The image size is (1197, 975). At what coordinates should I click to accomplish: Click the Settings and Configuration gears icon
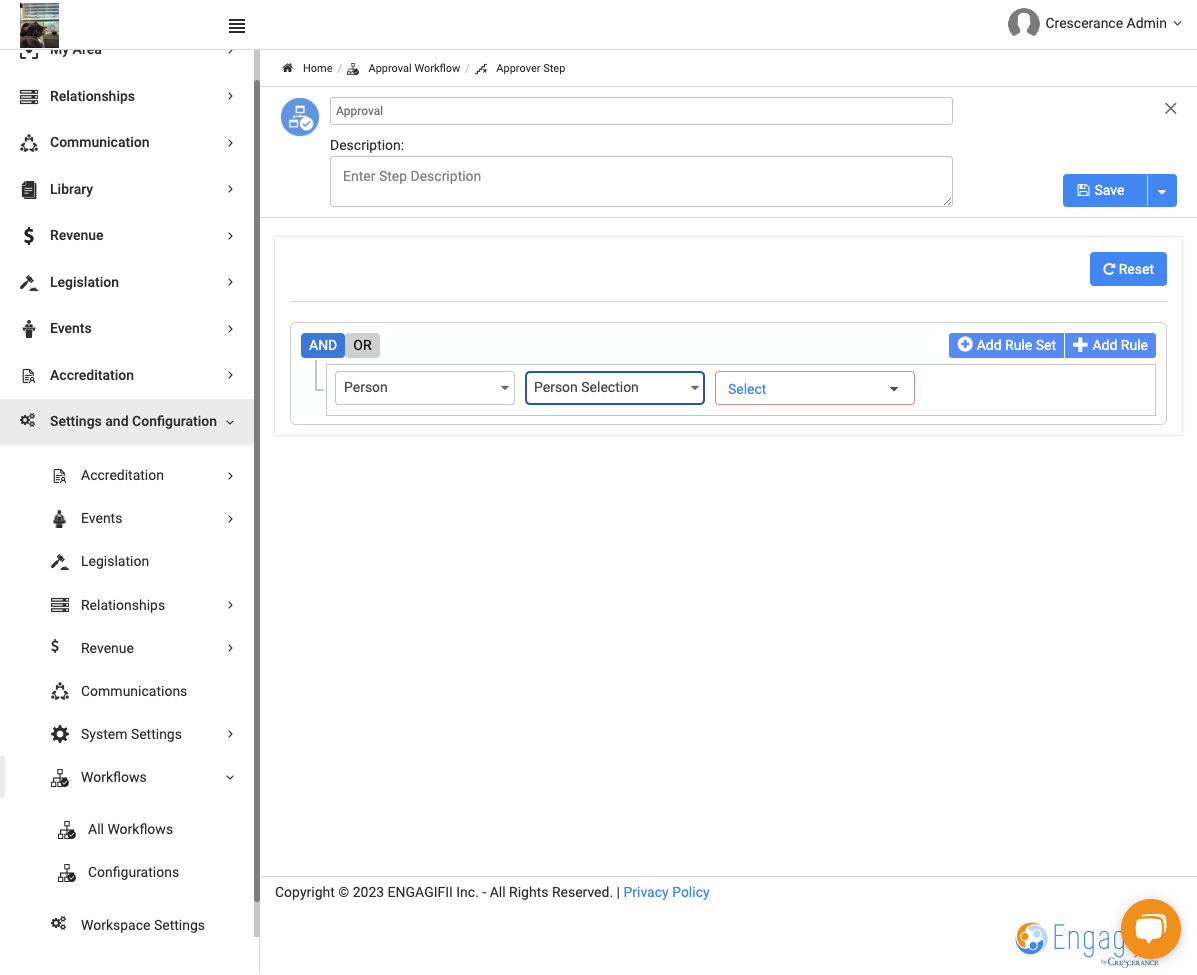(x=27, y=421)
